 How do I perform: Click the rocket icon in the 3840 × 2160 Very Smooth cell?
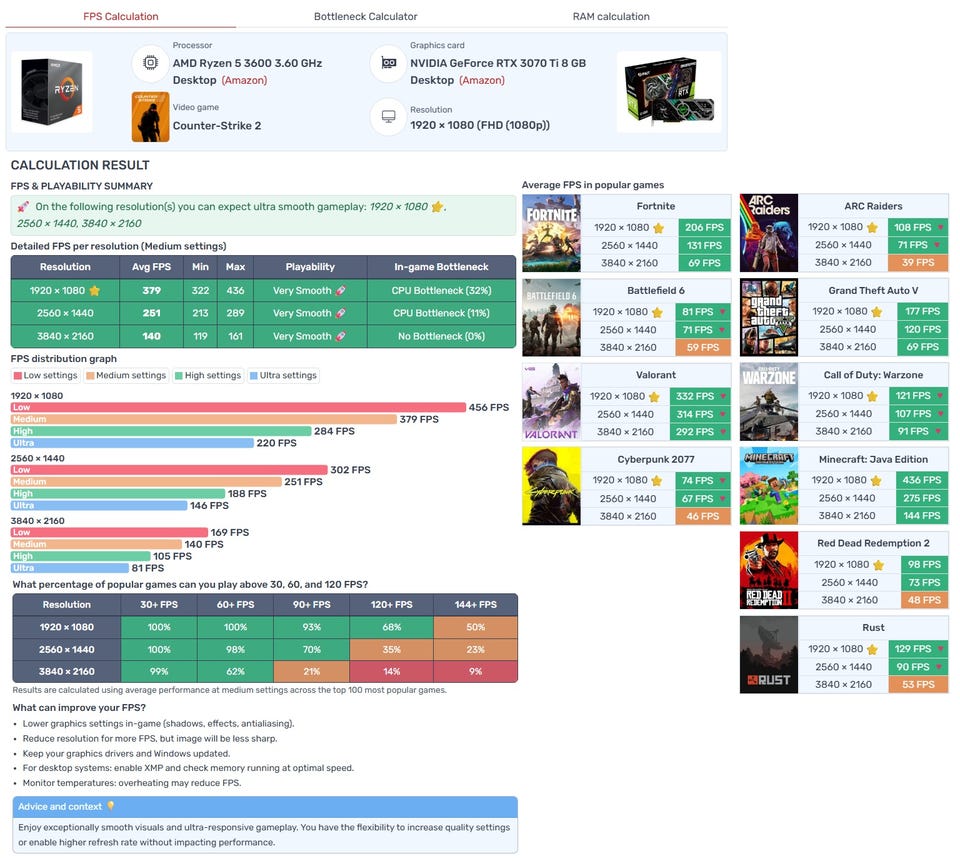click(341, 336)
